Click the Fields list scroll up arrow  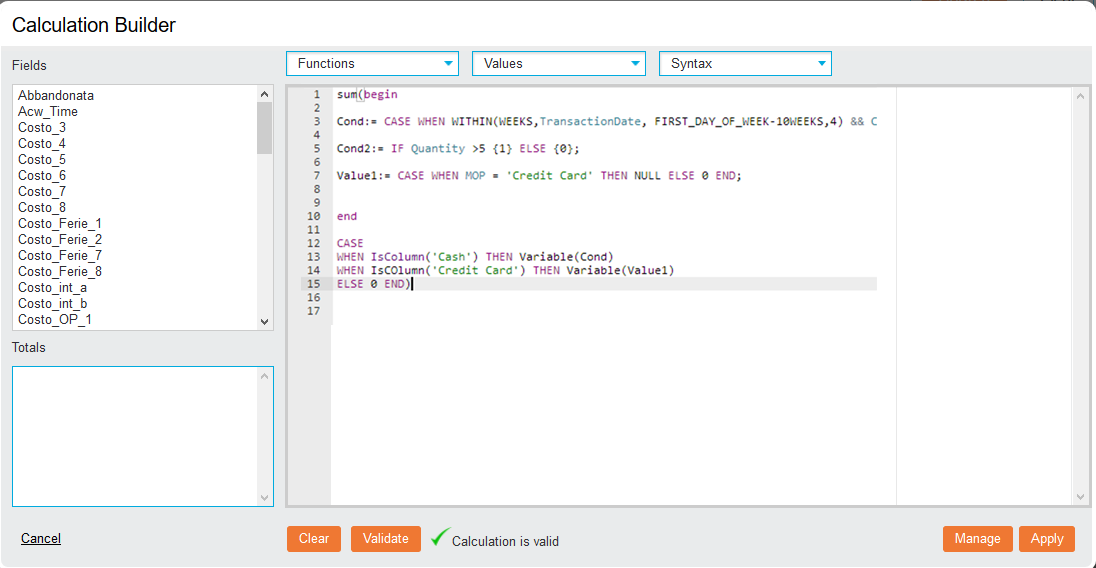(264, 94)
